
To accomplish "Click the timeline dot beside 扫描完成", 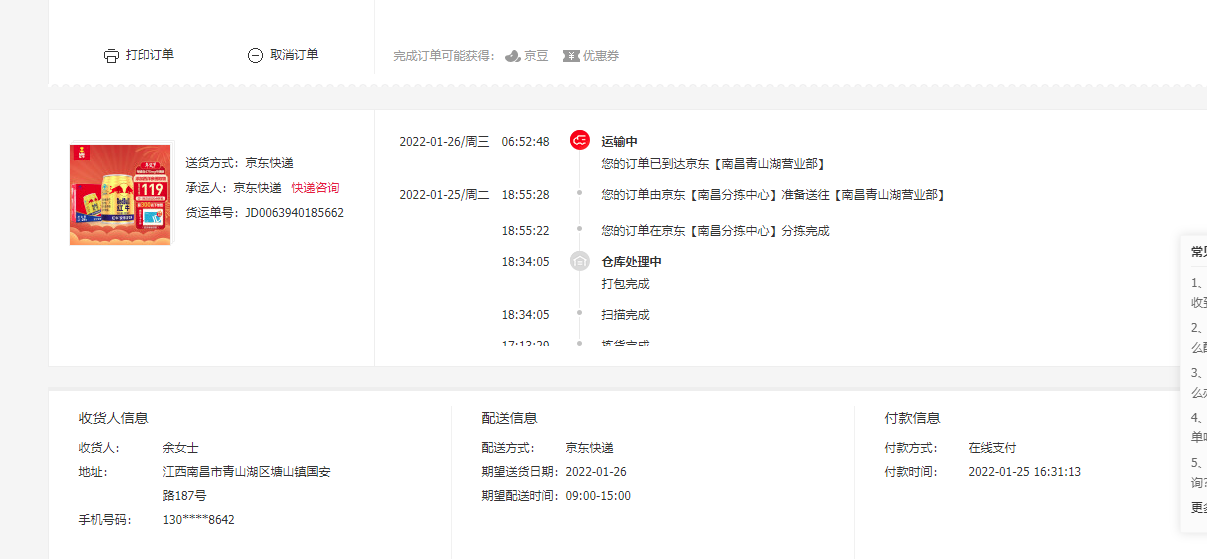I will pos(580,313).
